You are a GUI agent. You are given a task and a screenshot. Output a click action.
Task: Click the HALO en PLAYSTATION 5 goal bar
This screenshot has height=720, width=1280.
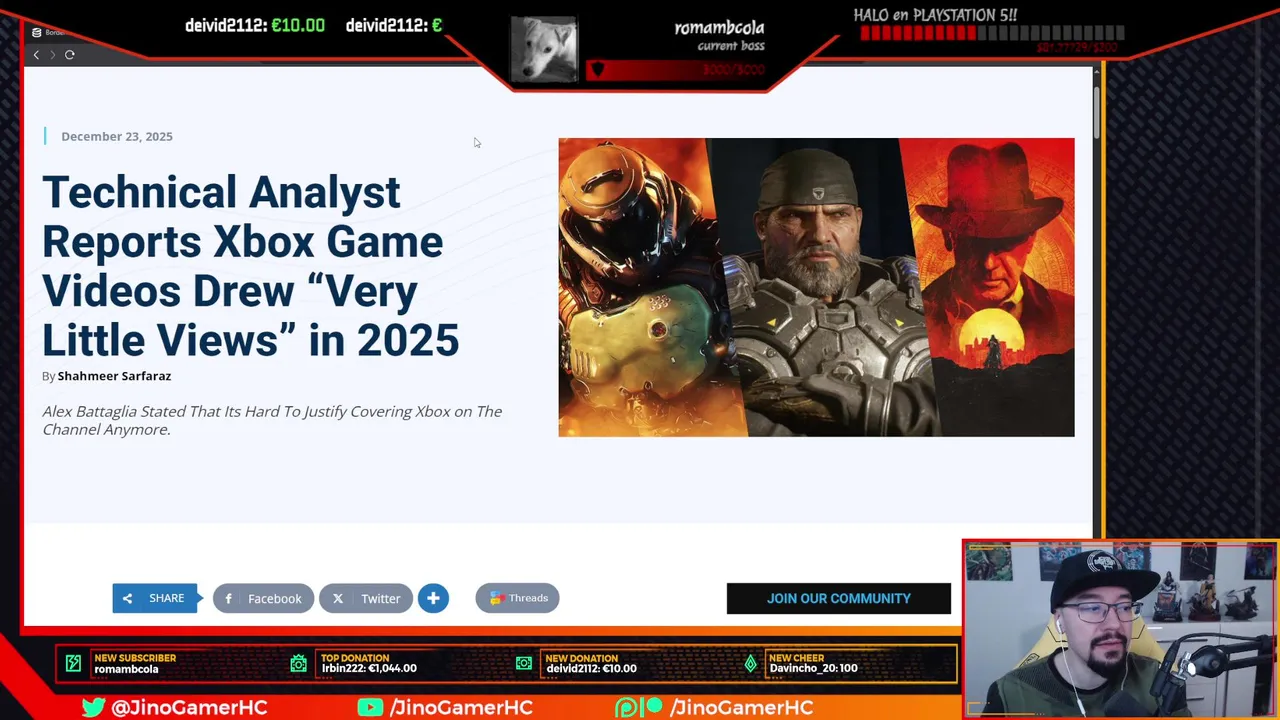click(x=992, y=33)
